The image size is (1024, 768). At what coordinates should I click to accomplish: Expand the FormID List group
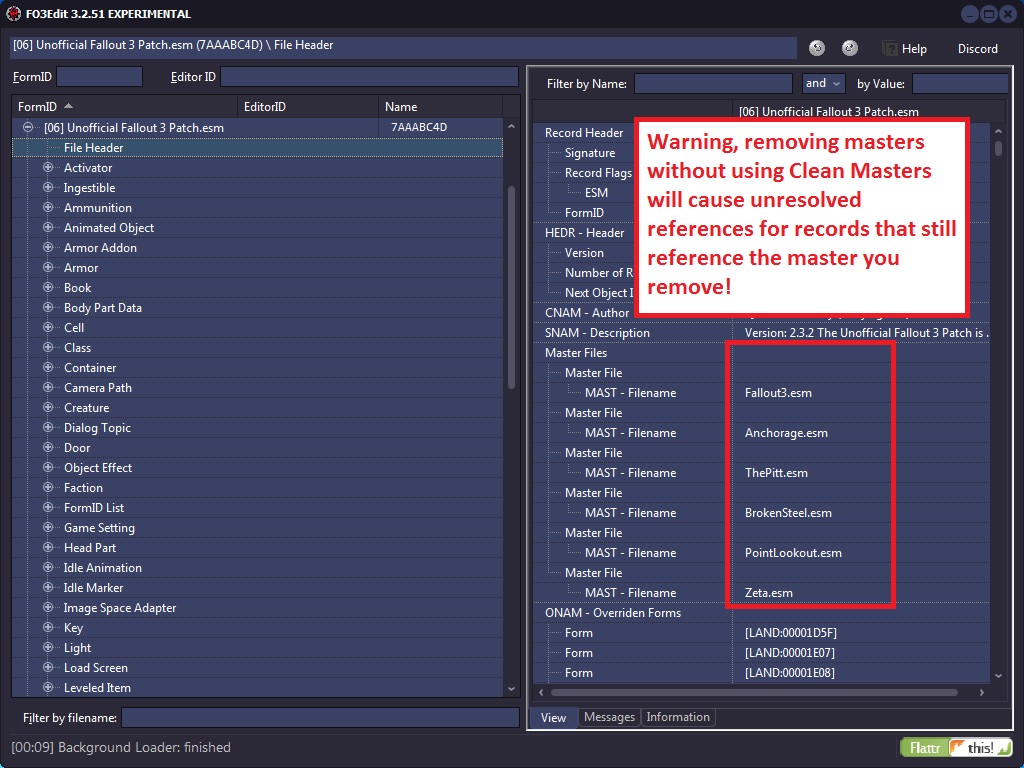(x=48, y=507)
